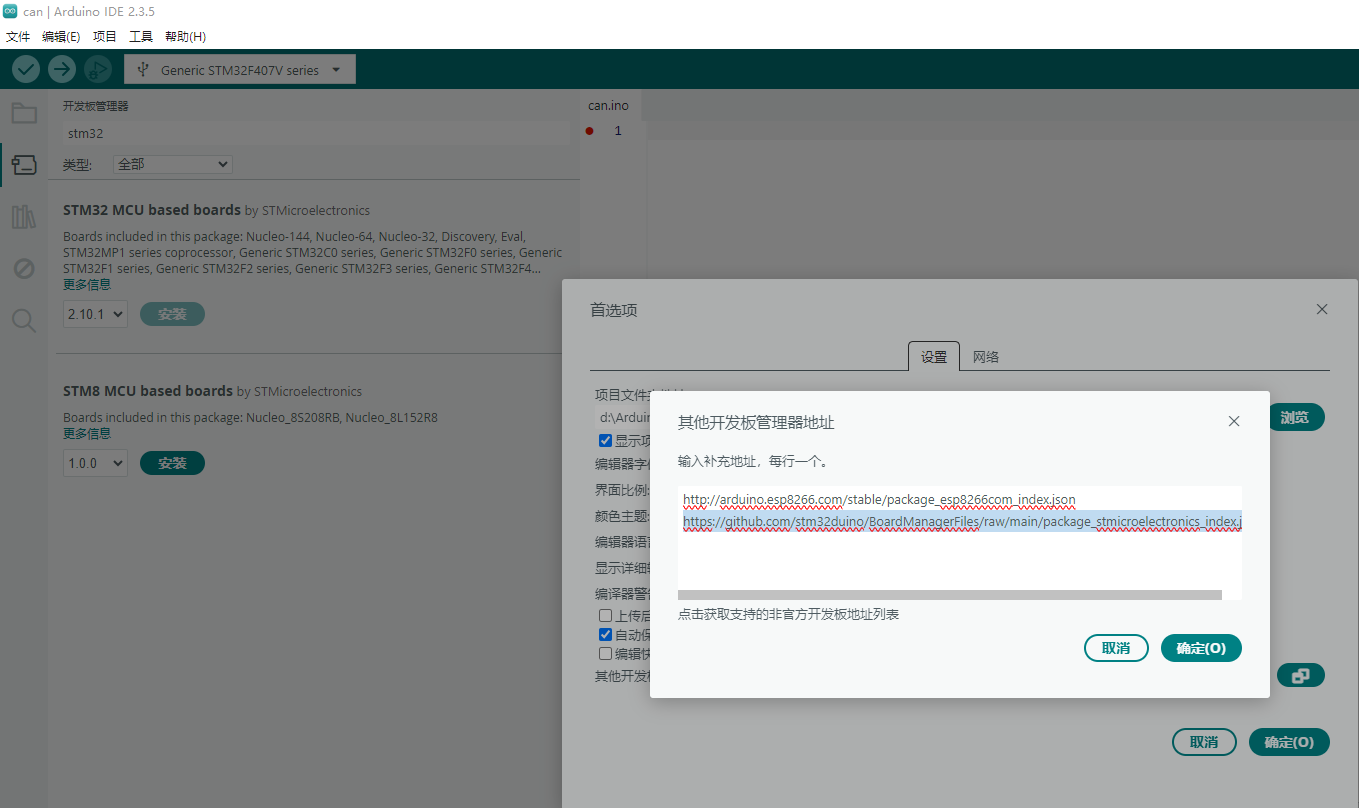This screenshot has height=808, width=1359.
Task: Open the Library Manager sidebar icon
Action: [24, 216]
